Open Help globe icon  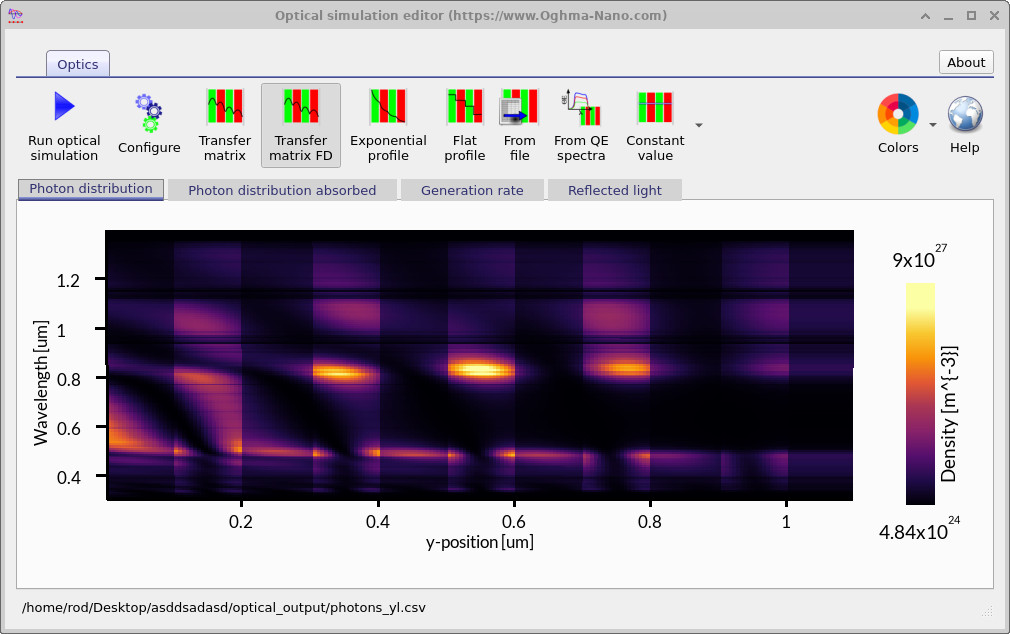965,125
